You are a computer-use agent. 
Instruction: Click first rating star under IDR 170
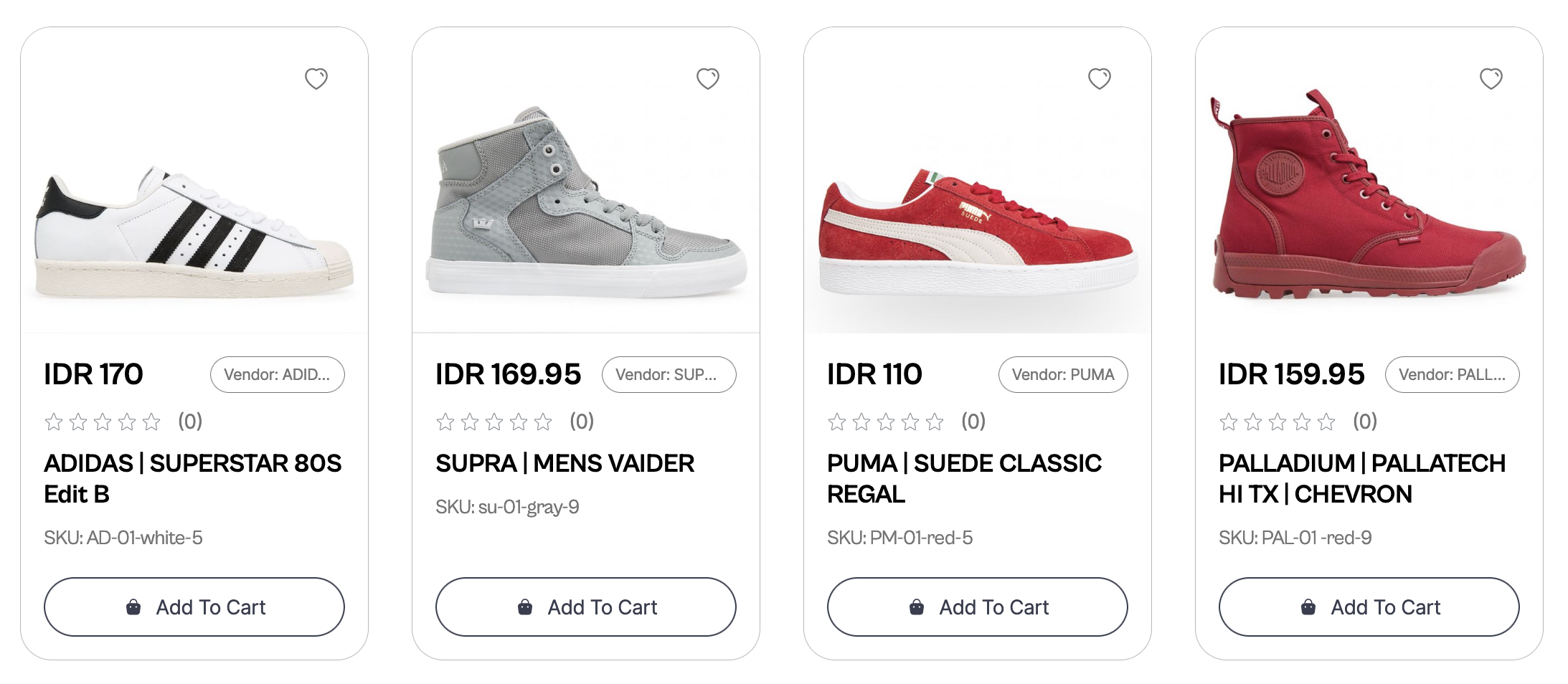54,422
